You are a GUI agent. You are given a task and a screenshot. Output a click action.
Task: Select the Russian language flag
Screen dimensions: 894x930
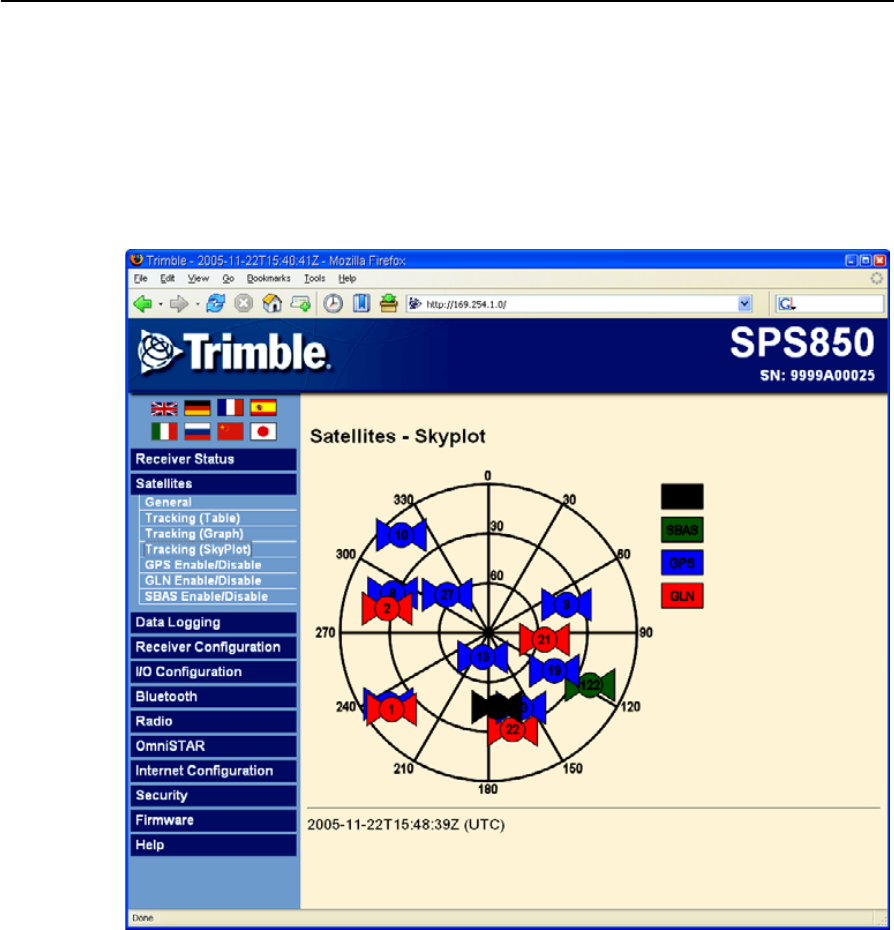[x=197, y=432]
